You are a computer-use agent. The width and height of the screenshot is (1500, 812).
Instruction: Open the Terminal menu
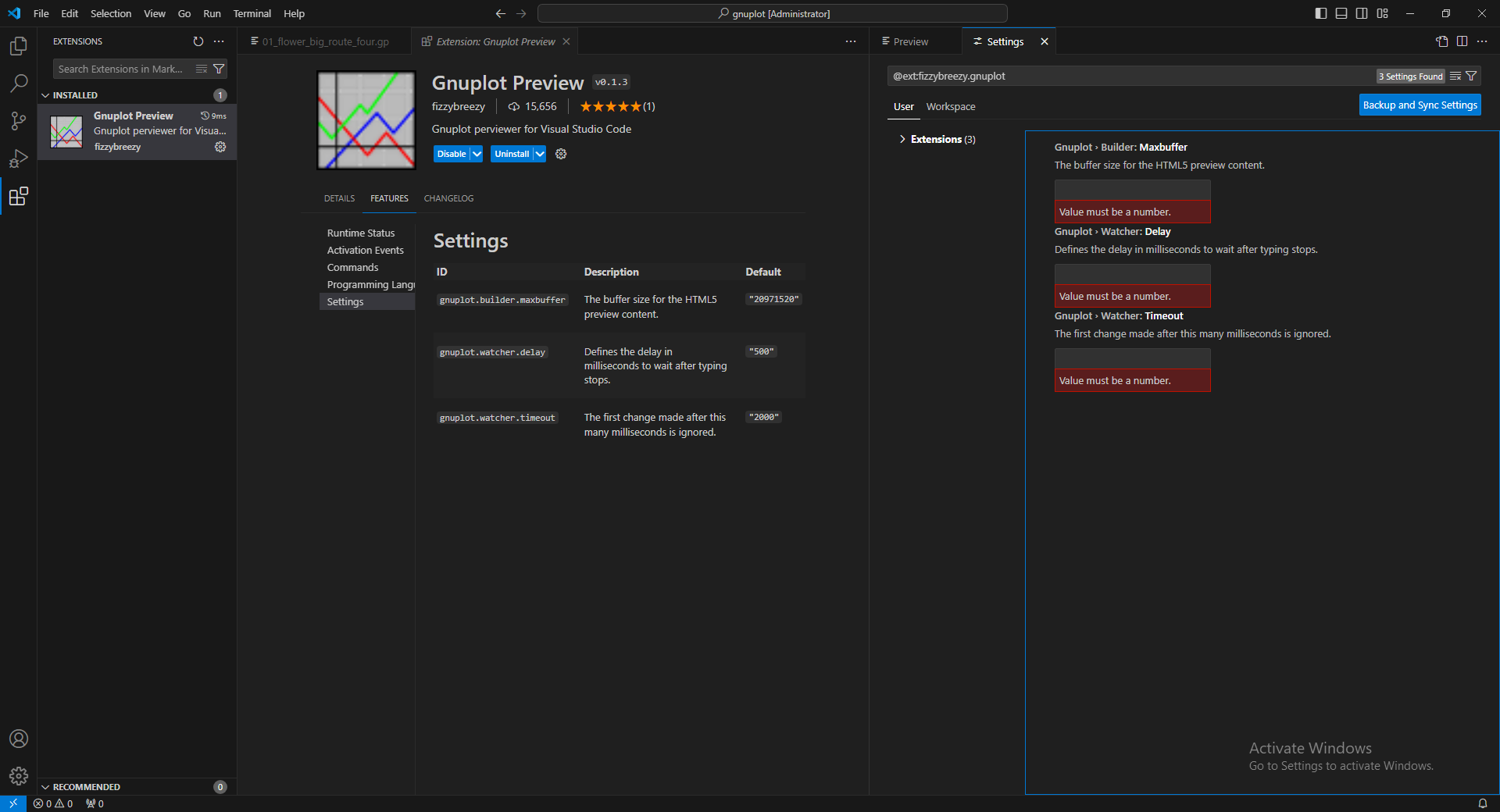(252, 13)
